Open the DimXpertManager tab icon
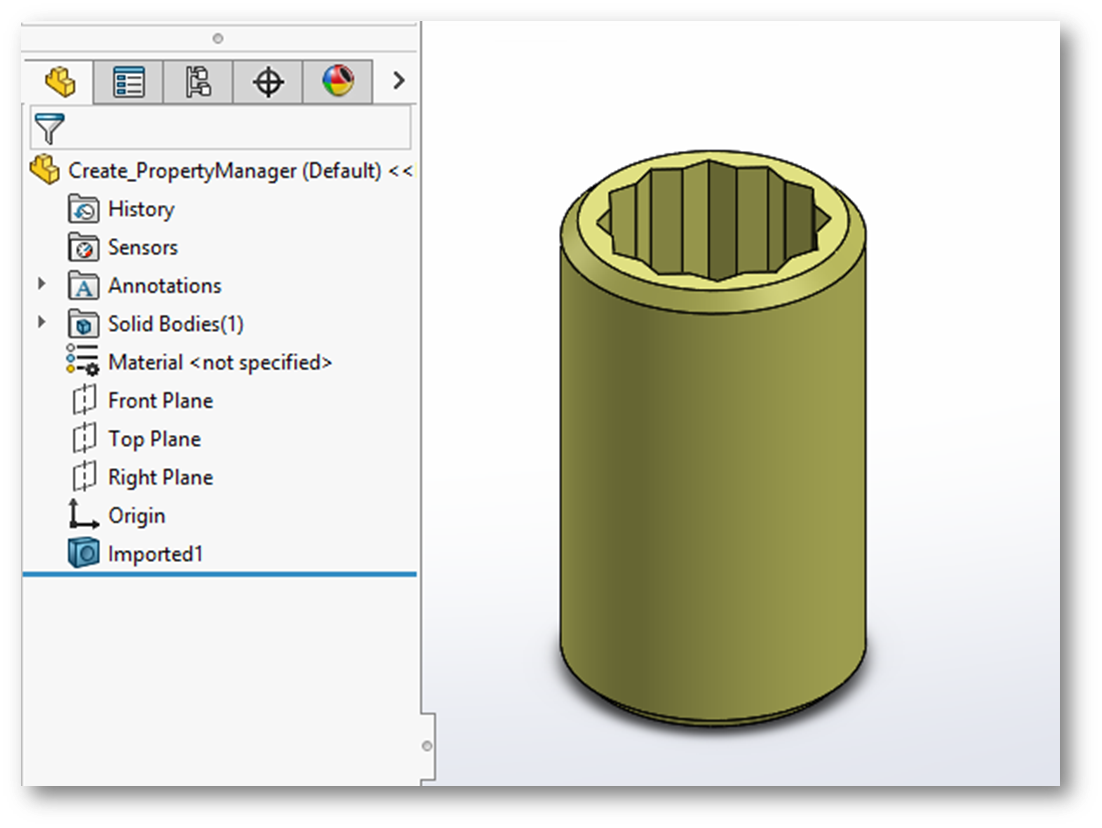 click(x=268, y=81)
